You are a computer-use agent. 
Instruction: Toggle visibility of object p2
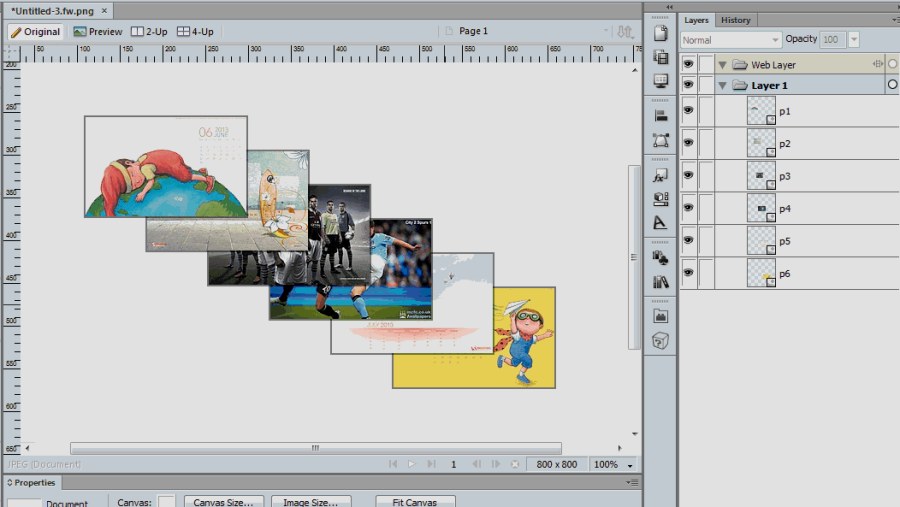(688, 142)
